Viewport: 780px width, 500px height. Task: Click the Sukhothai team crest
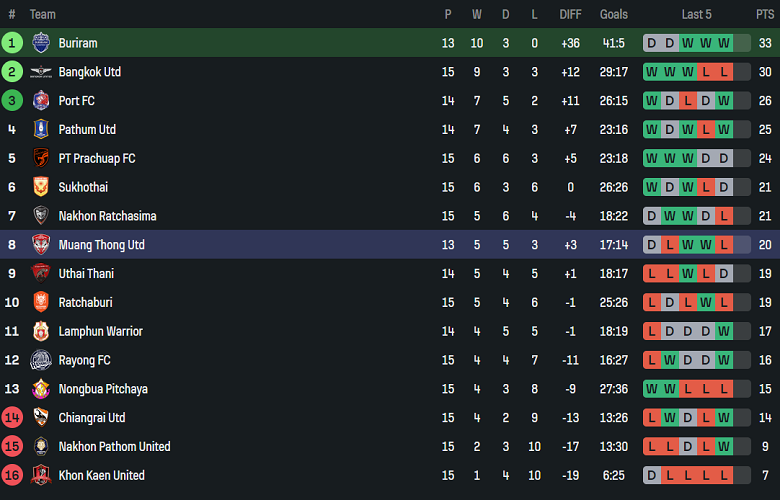(x=41, y=187)
